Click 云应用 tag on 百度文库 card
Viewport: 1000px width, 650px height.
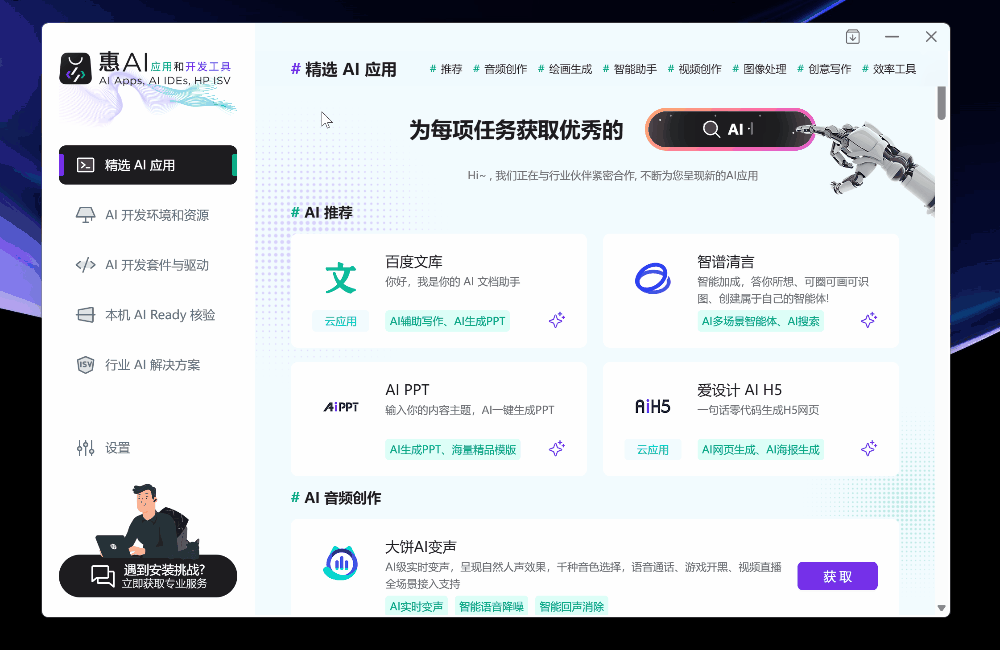(341, 321)
